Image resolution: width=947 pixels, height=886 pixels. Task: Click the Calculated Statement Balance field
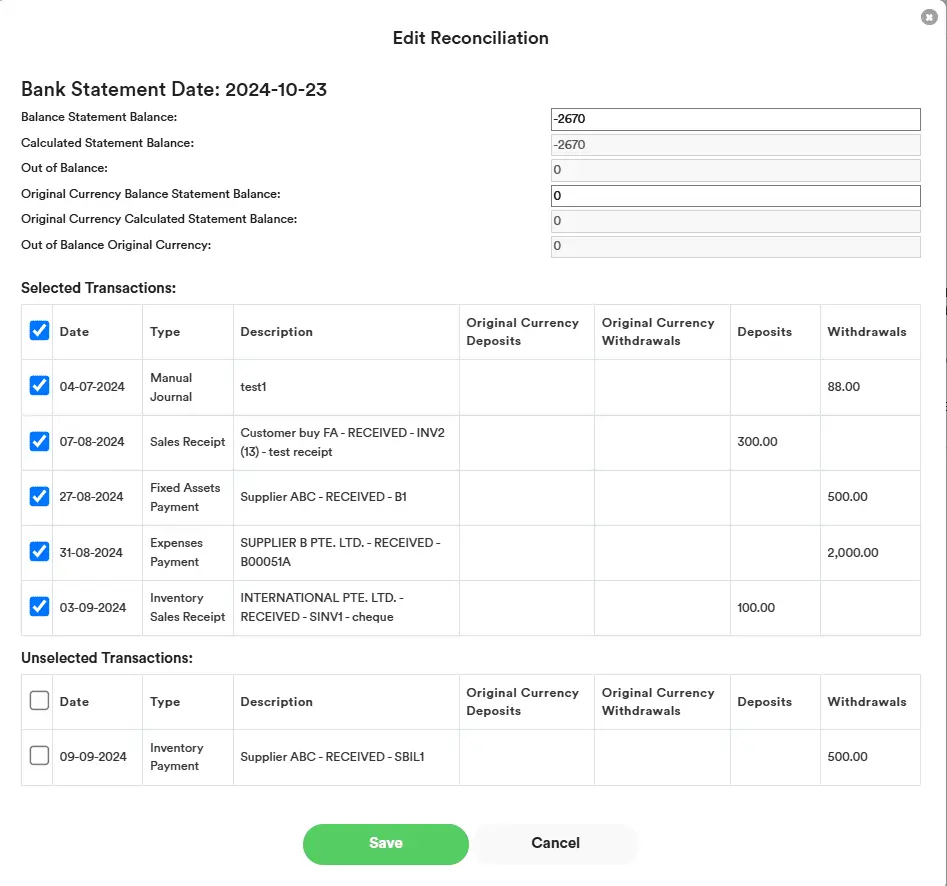click(735, 144)
